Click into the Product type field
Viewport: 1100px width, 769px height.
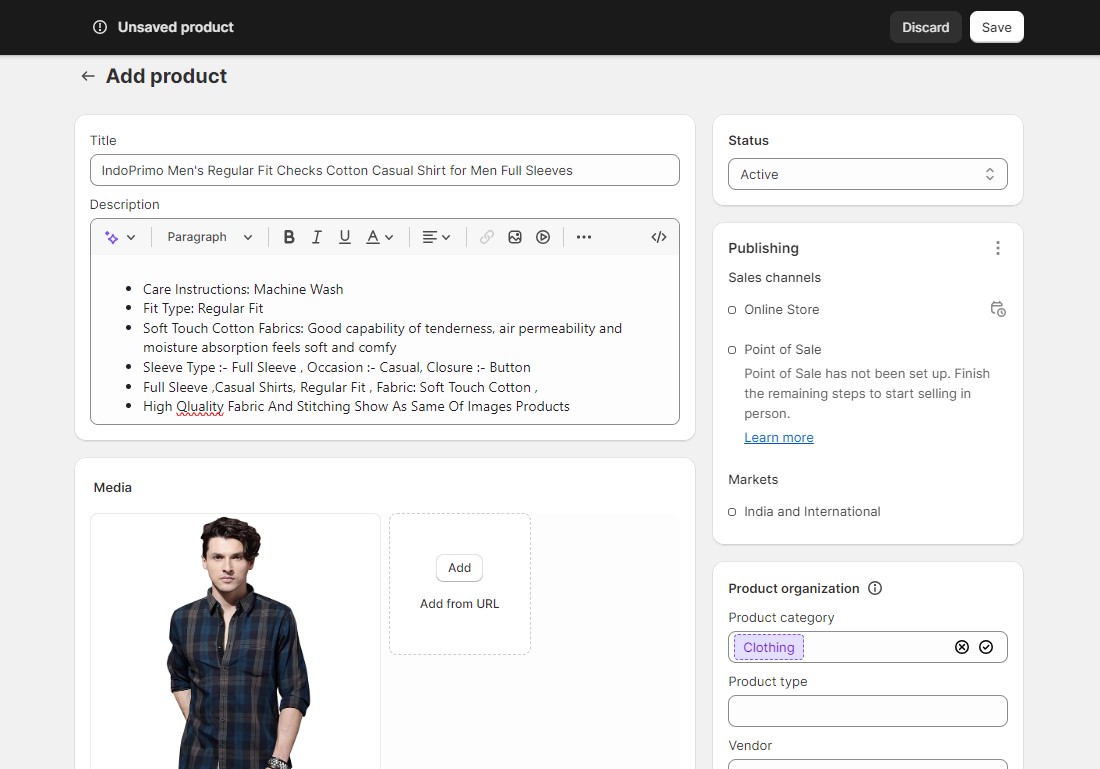coord(868,711)
